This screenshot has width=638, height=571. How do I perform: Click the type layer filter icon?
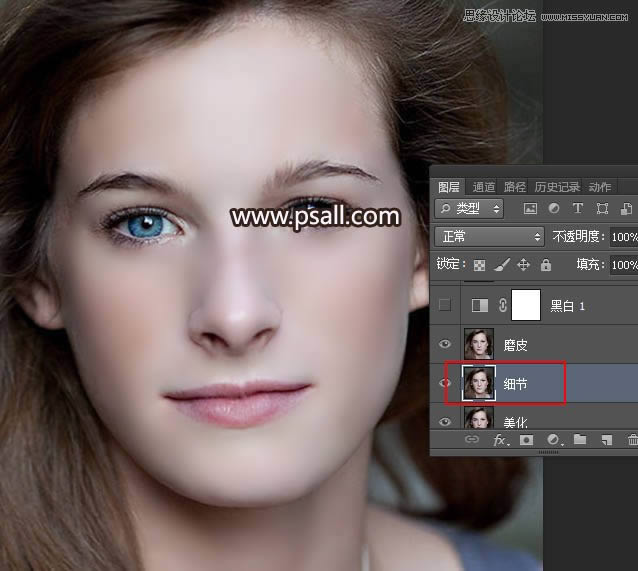pos(577,209)
